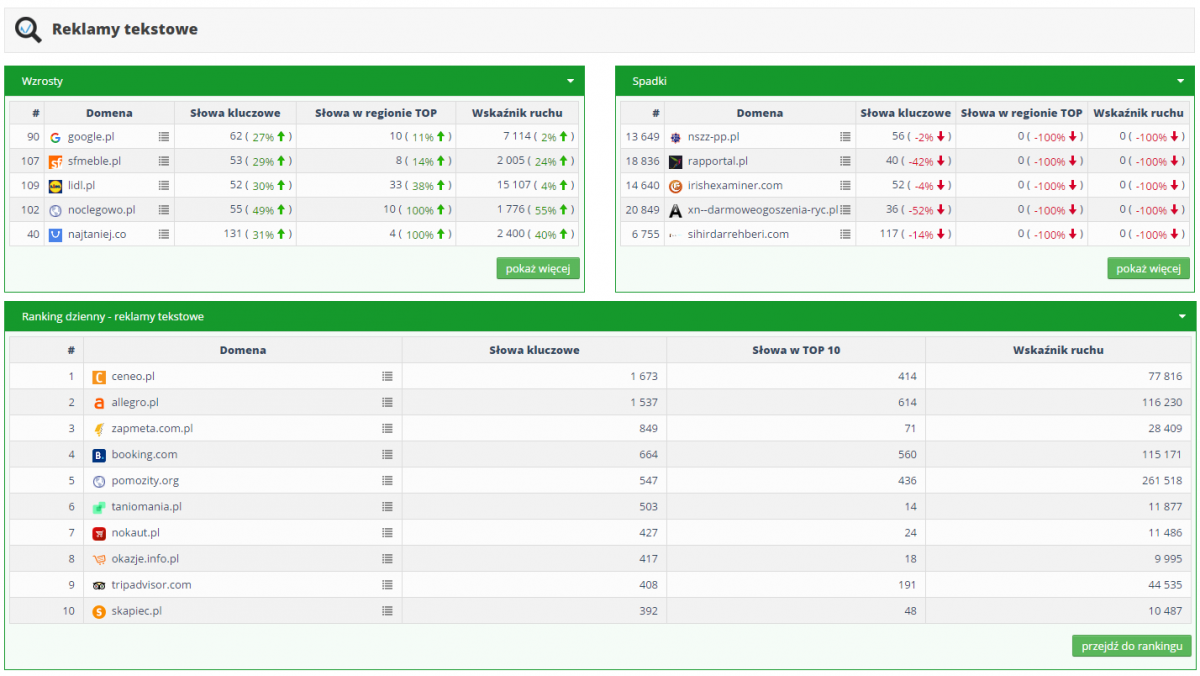This screenshot has height=676, width=1200.
Task: Collapse the Wzrosty panel with header arrow
Action: 570,81
